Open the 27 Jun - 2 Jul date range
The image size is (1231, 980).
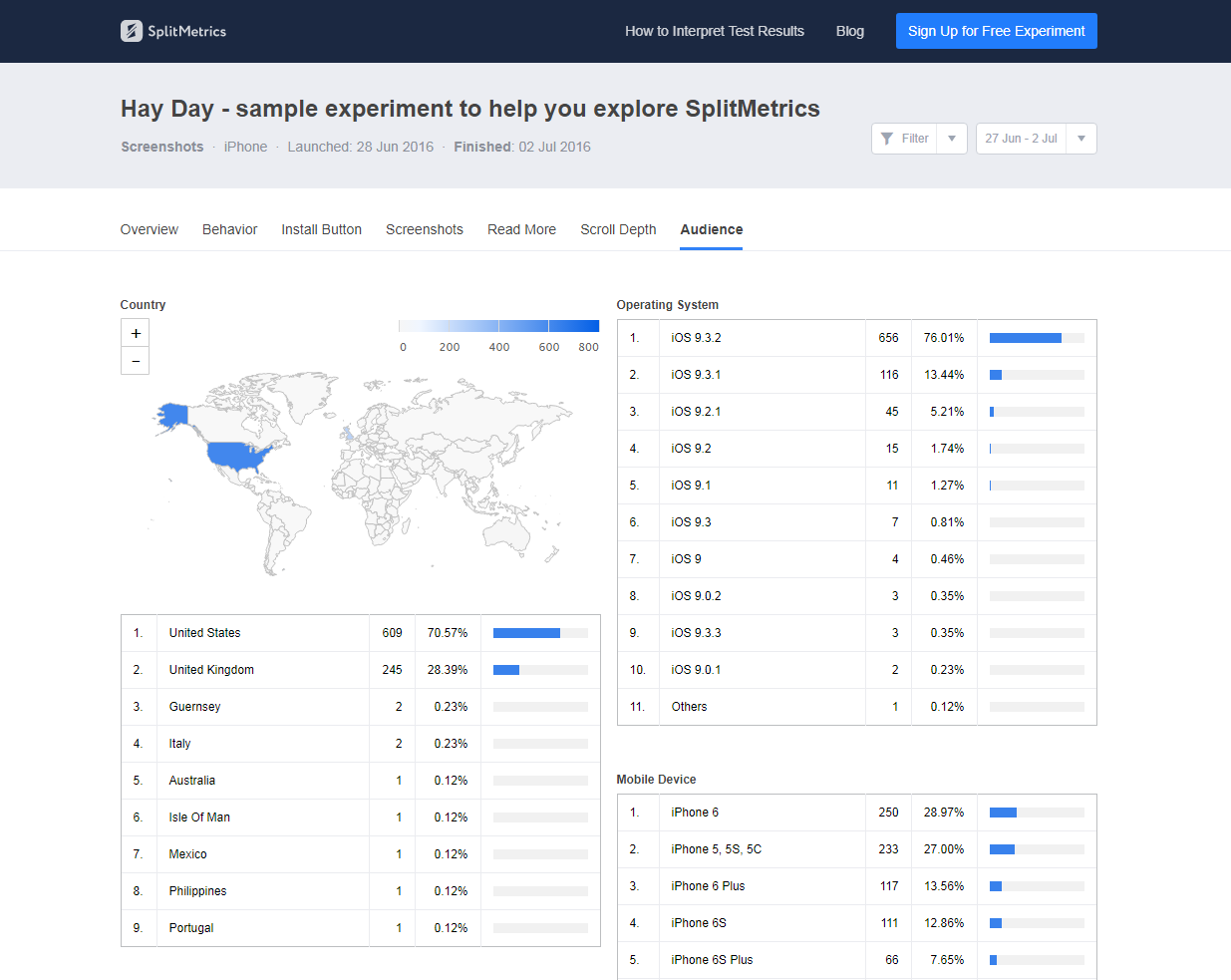tap(1021, 139)
